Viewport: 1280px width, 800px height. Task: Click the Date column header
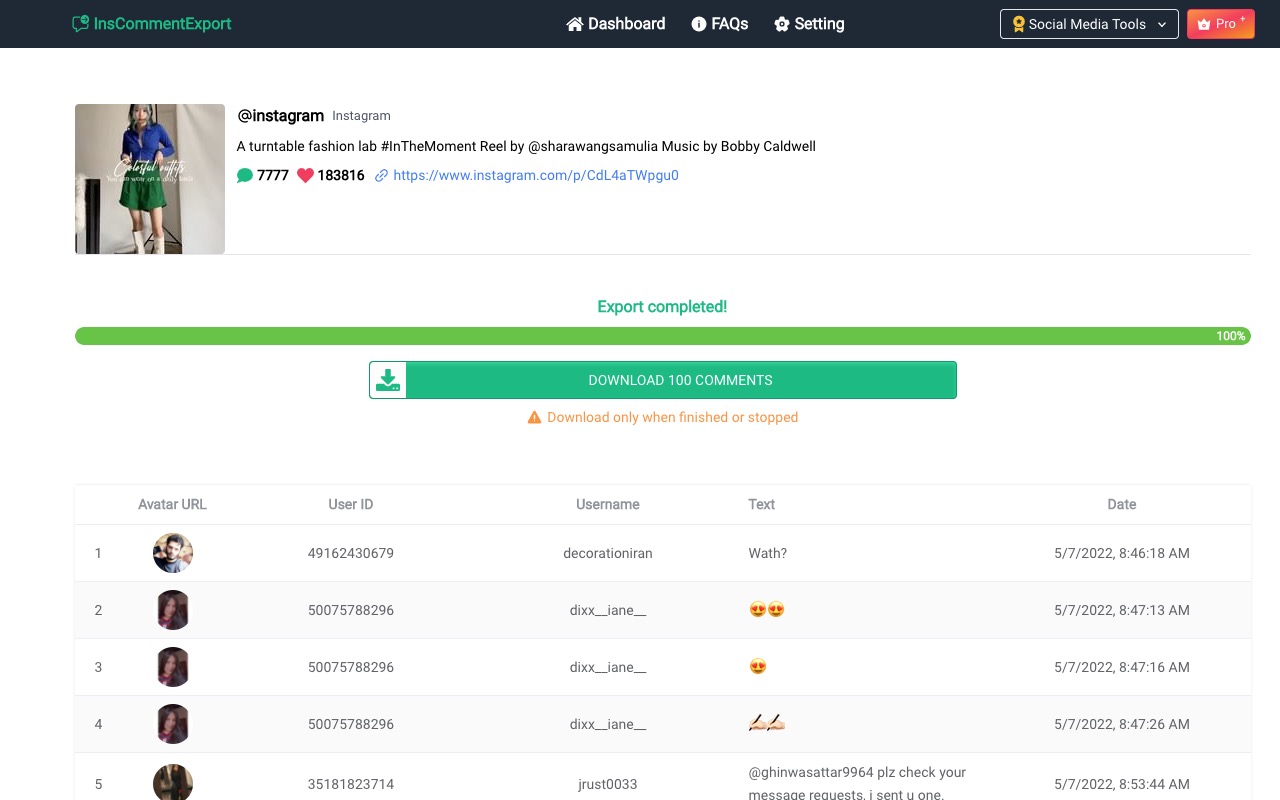tap(1122, 504)
